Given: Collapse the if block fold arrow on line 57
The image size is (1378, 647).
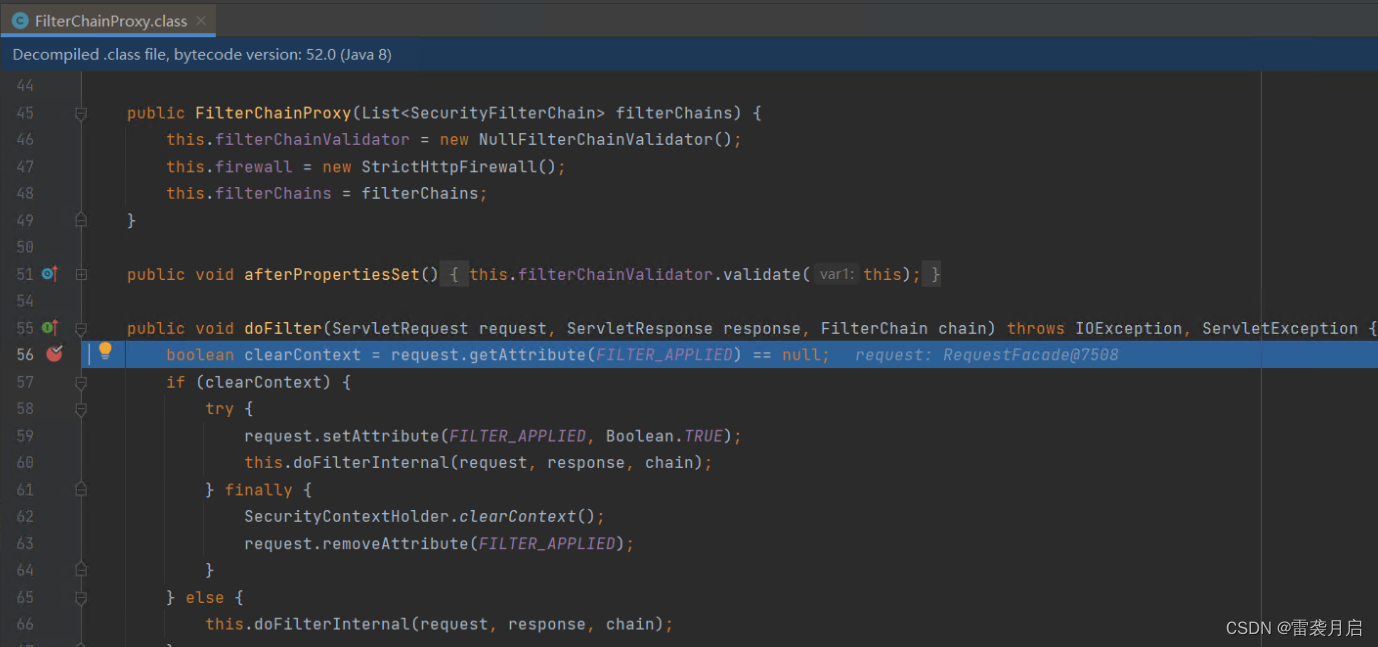Looking at the screenshot, I should click(81, 381).
